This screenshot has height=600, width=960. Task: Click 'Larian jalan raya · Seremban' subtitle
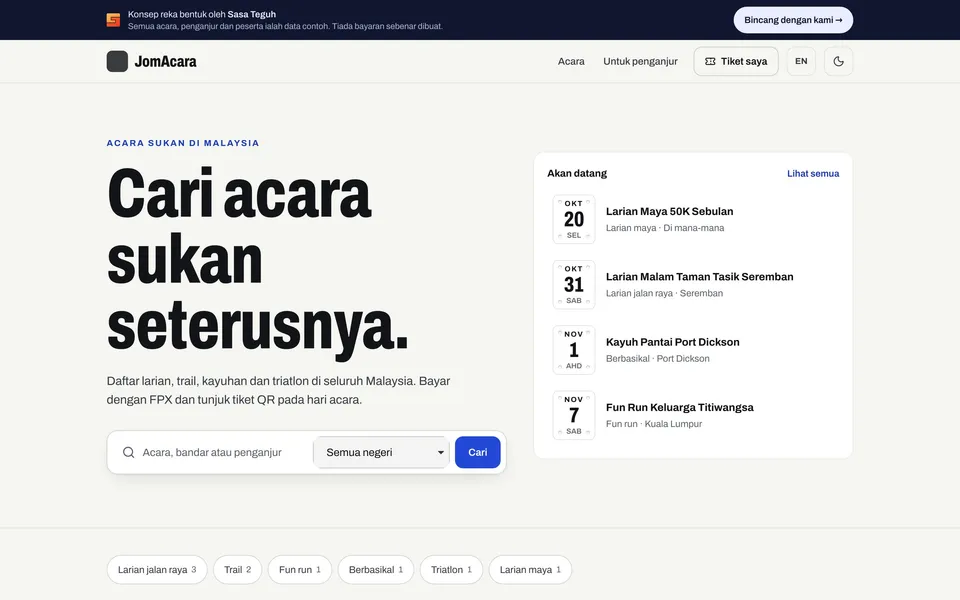(x=664, y=293)
